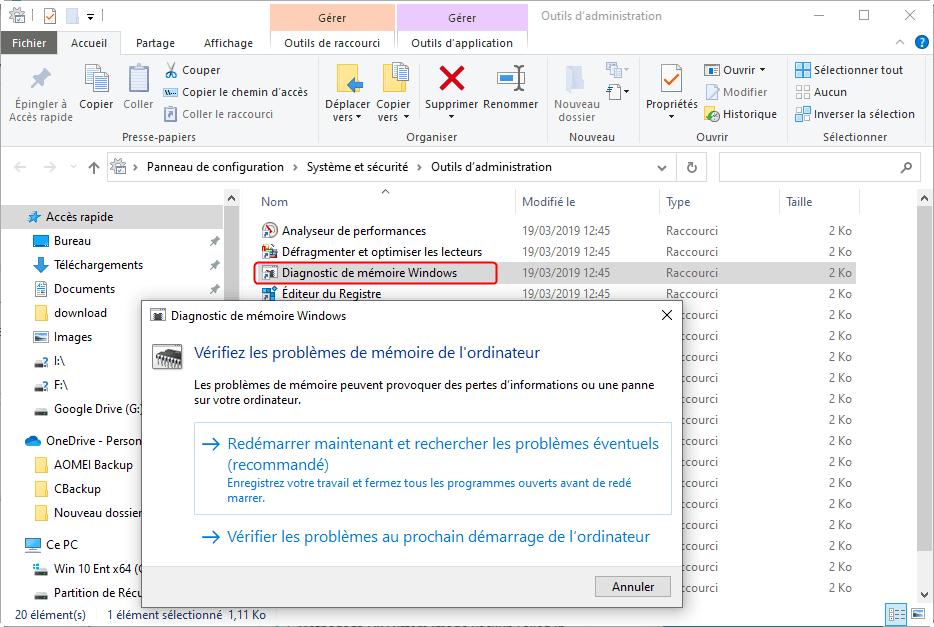Open the Outils d'application tab
This screenshot has width=934, height=627.
[462, 43]
